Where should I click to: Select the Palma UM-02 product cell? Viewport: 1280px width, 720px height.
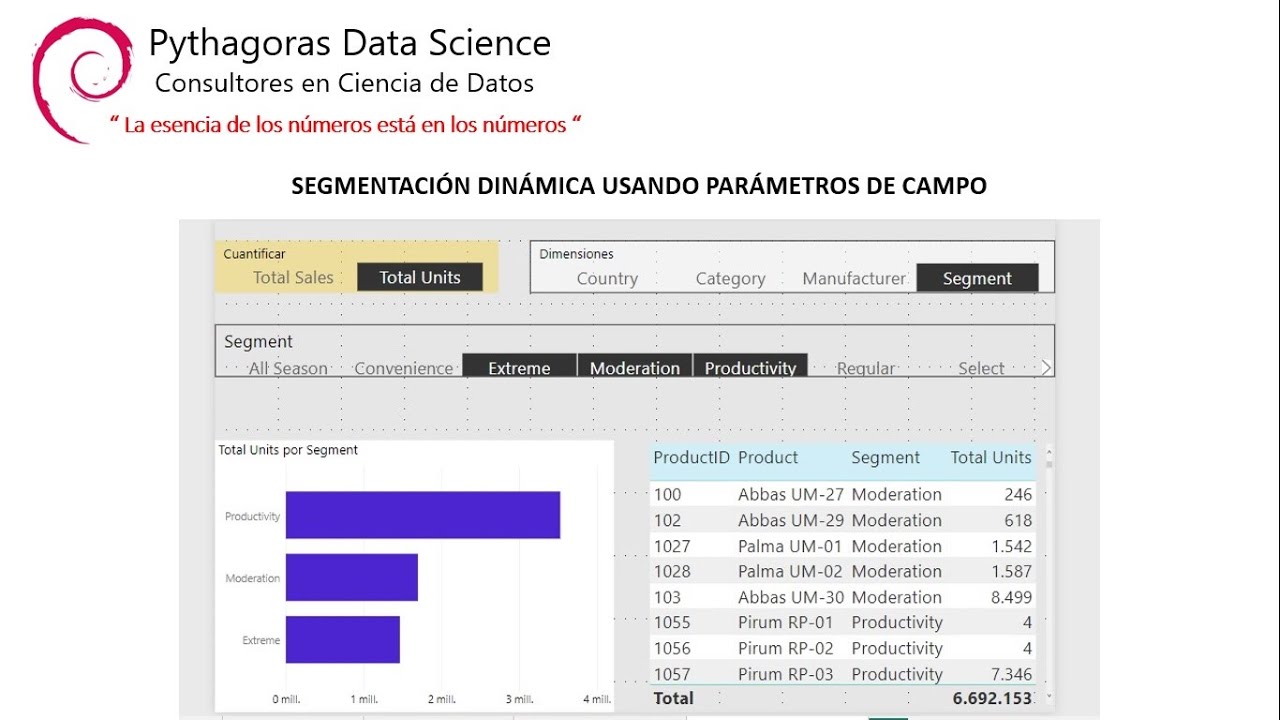(x=790, y=571)
